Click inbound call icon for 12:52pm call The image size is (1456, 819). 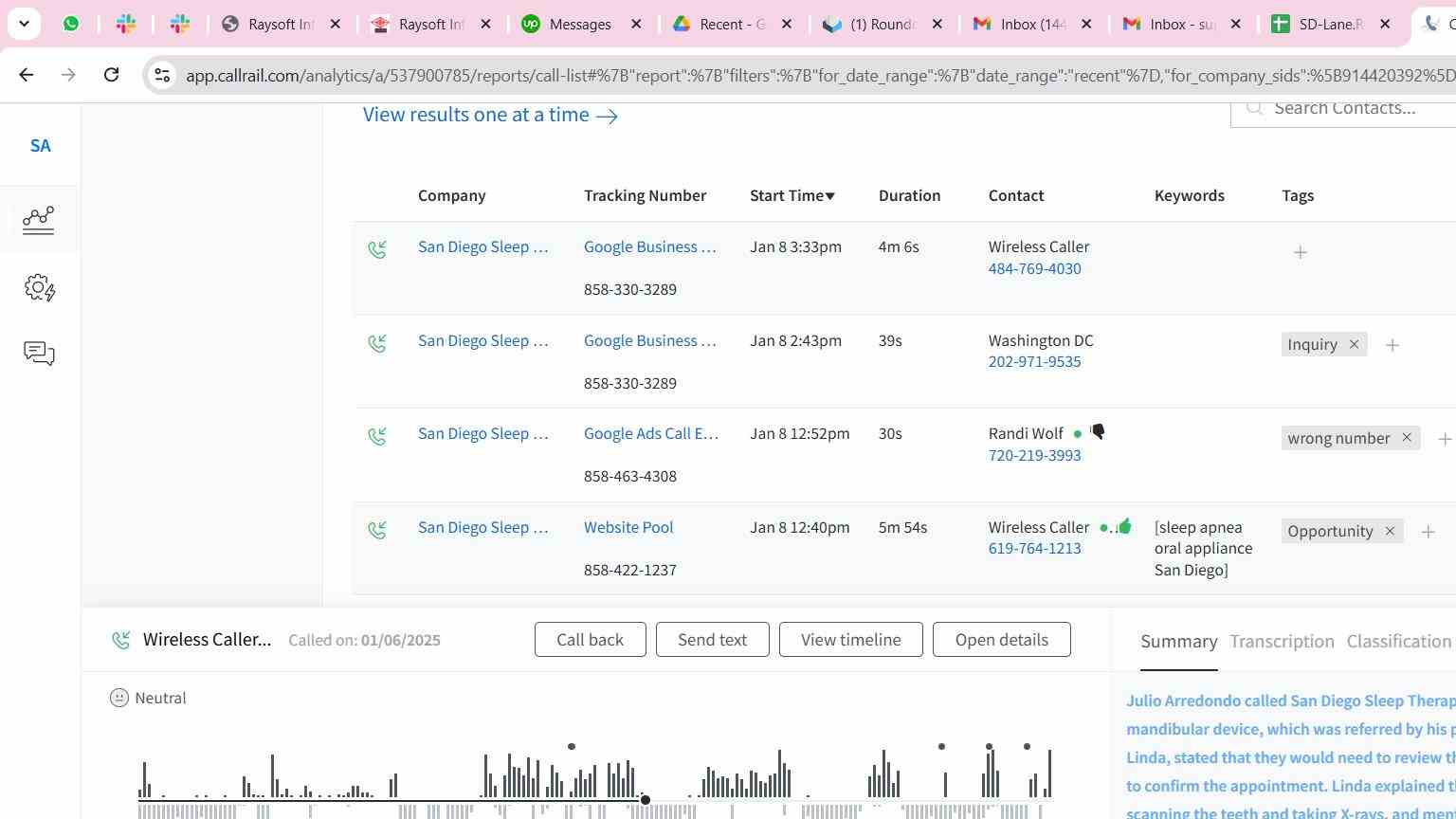[377, 436]
